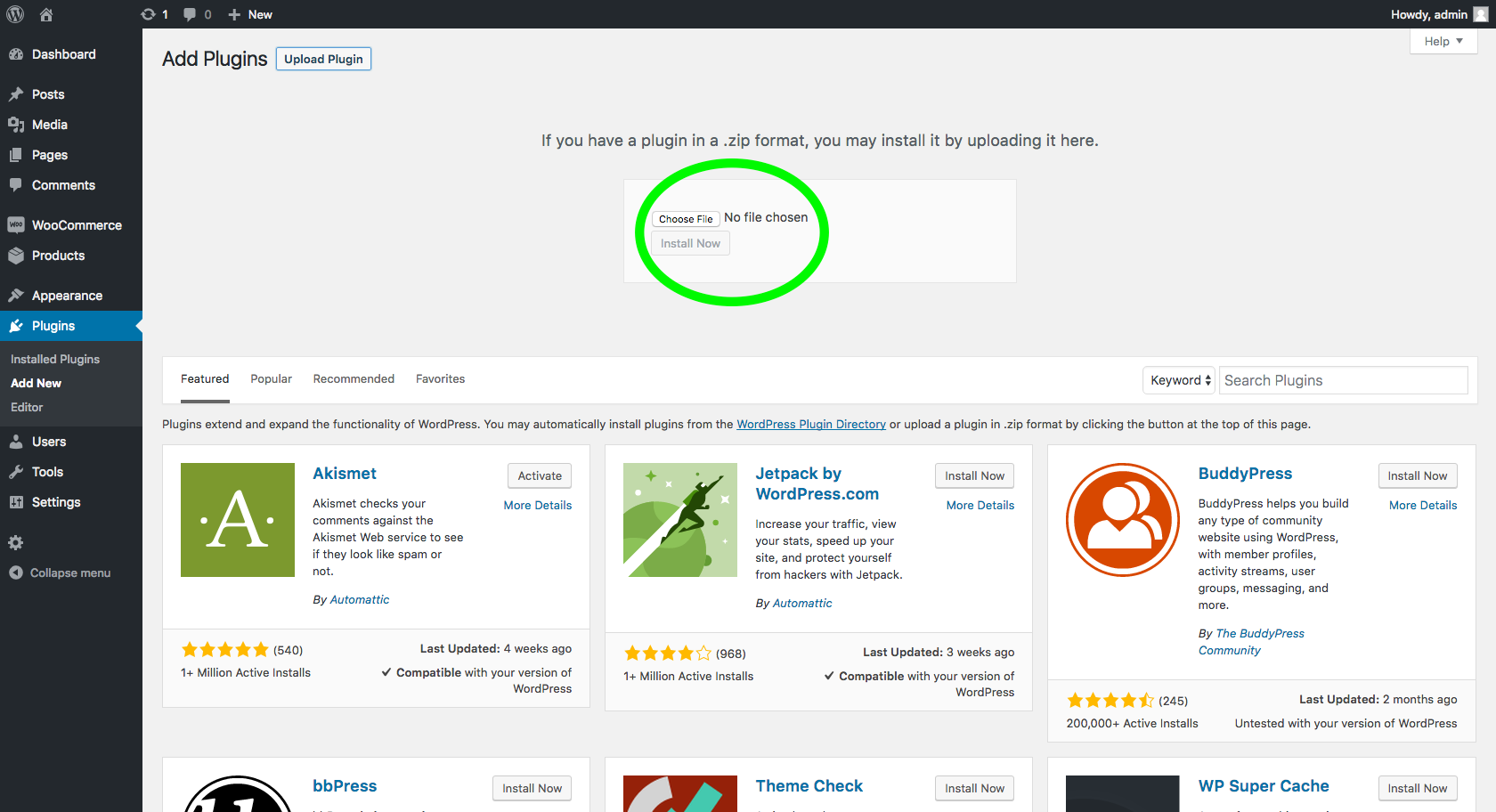This screenshot has width=1496, height=812.
Task: Click Choose File button
Action: pos(686,219)
